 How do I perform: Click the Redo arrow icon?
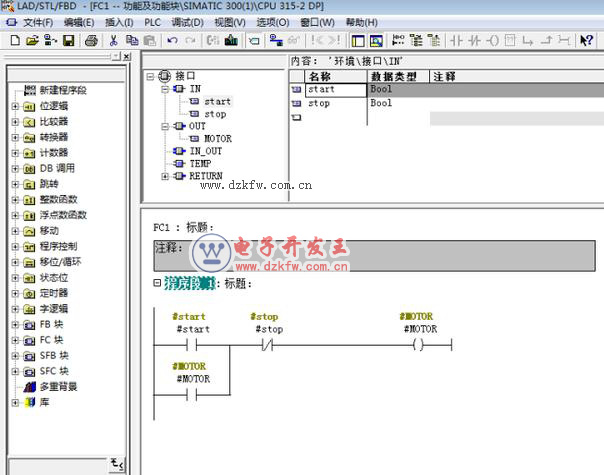coord(190,40)
